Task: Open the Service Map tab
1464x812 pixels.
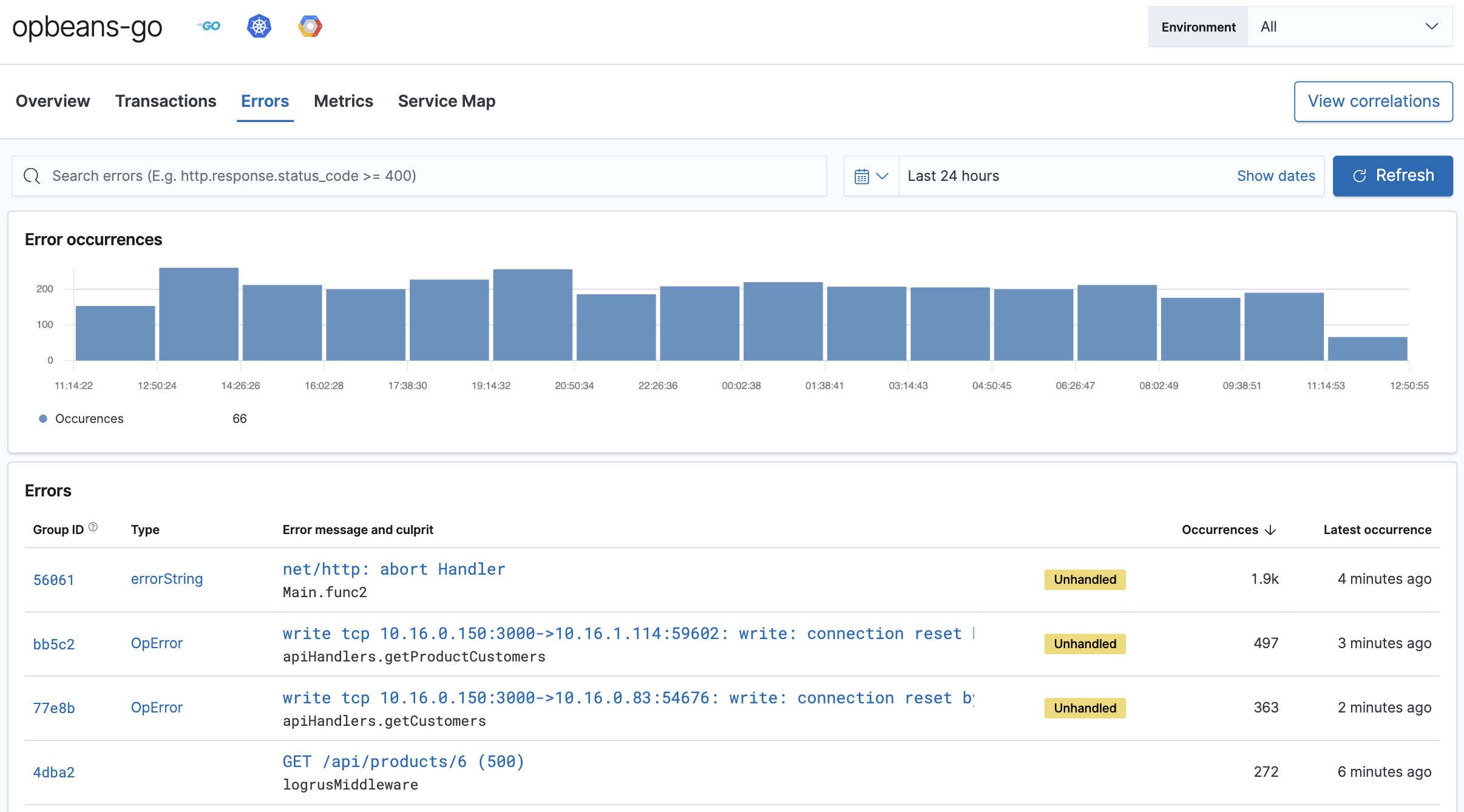Action: (x=446, y=101)
